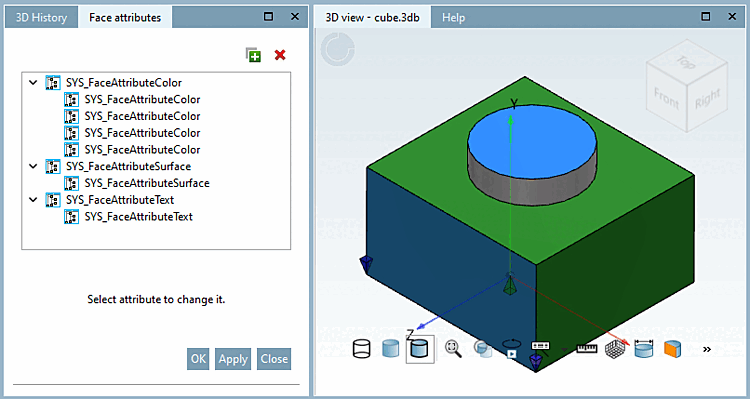
Task: Select the child SYS_FaceAttributeSurface entry
Action: 147,183
